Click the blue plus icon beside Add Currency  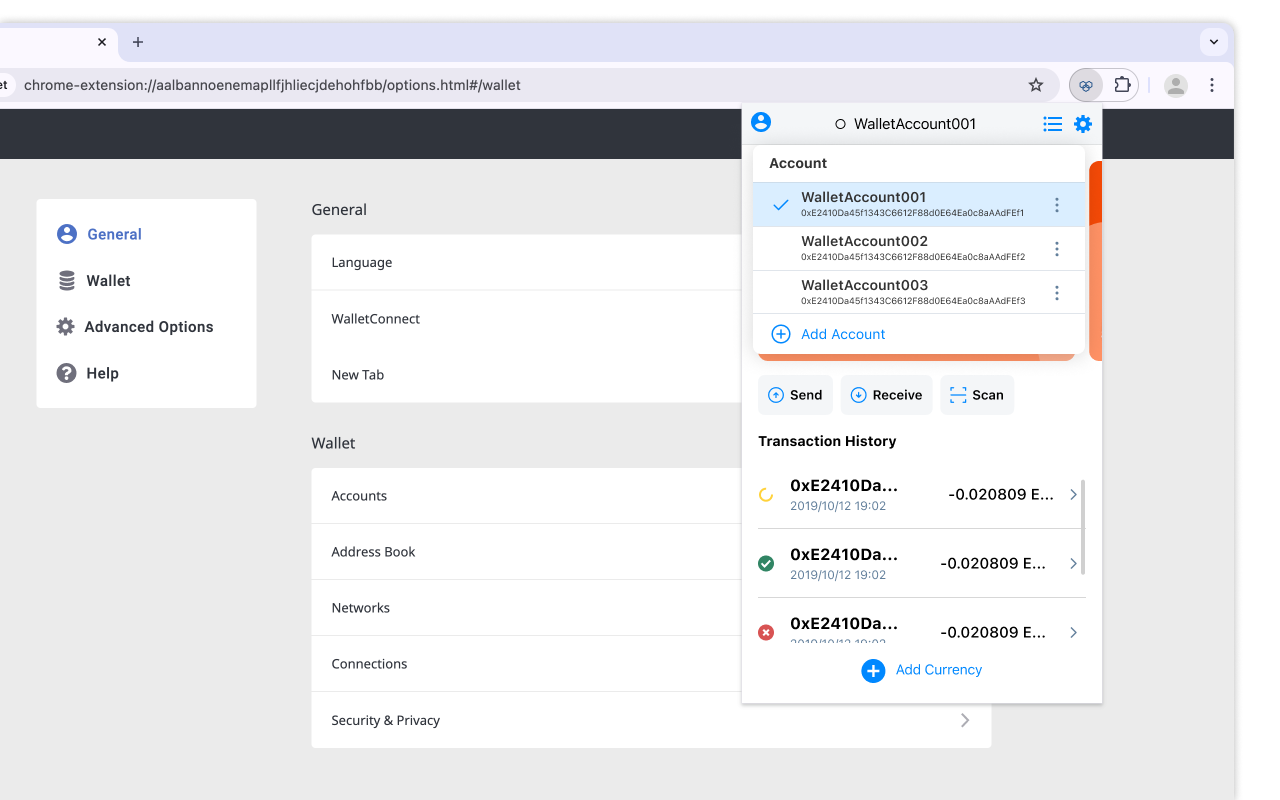[x=873, y=670]
